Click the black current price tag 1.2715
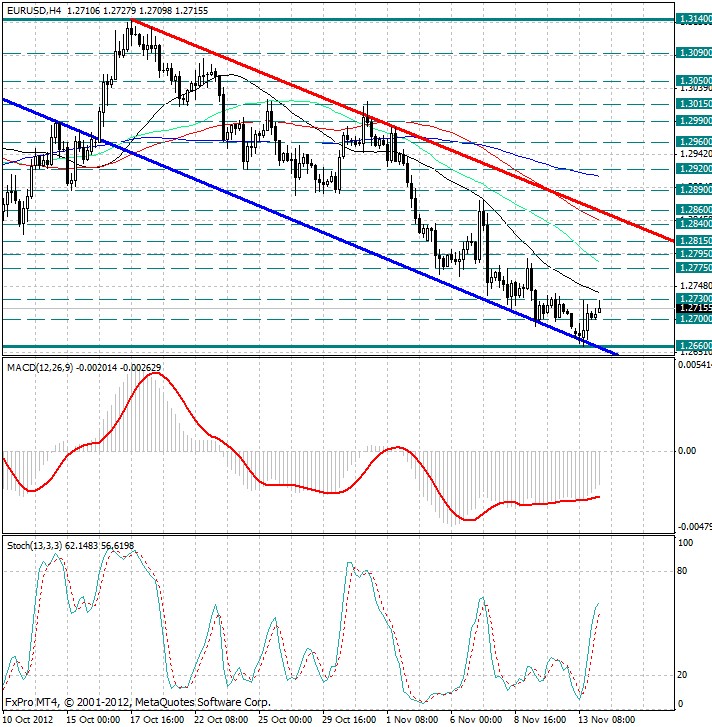This screenshot has width=712, height=727. point(694,308)
